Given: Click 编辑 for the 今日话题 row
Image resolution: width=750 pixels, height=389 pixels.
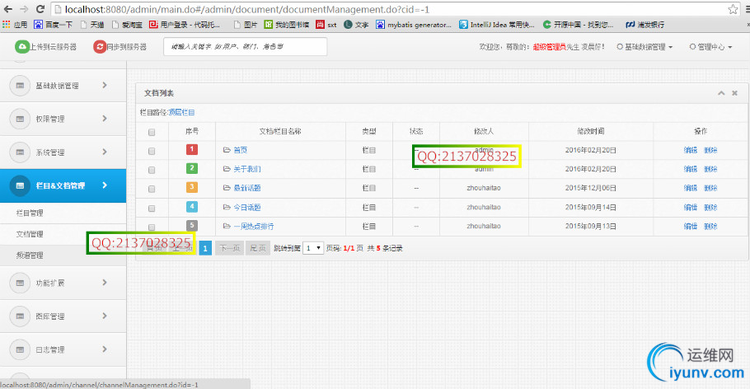Looking at the screenshot, I should 690,207.
